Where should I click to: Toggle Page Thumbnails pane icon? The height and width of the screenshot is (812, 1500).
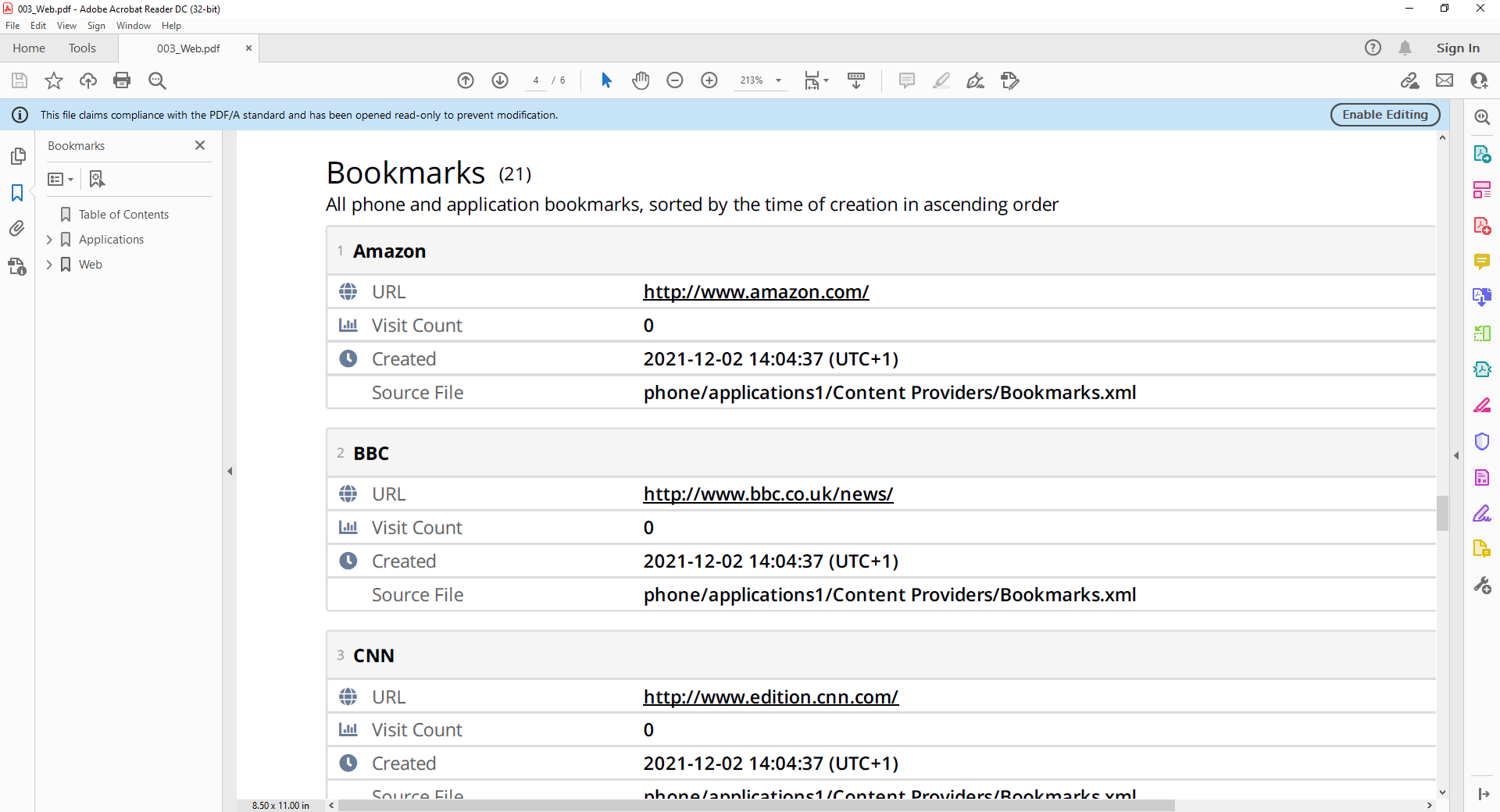click(17, 157)
